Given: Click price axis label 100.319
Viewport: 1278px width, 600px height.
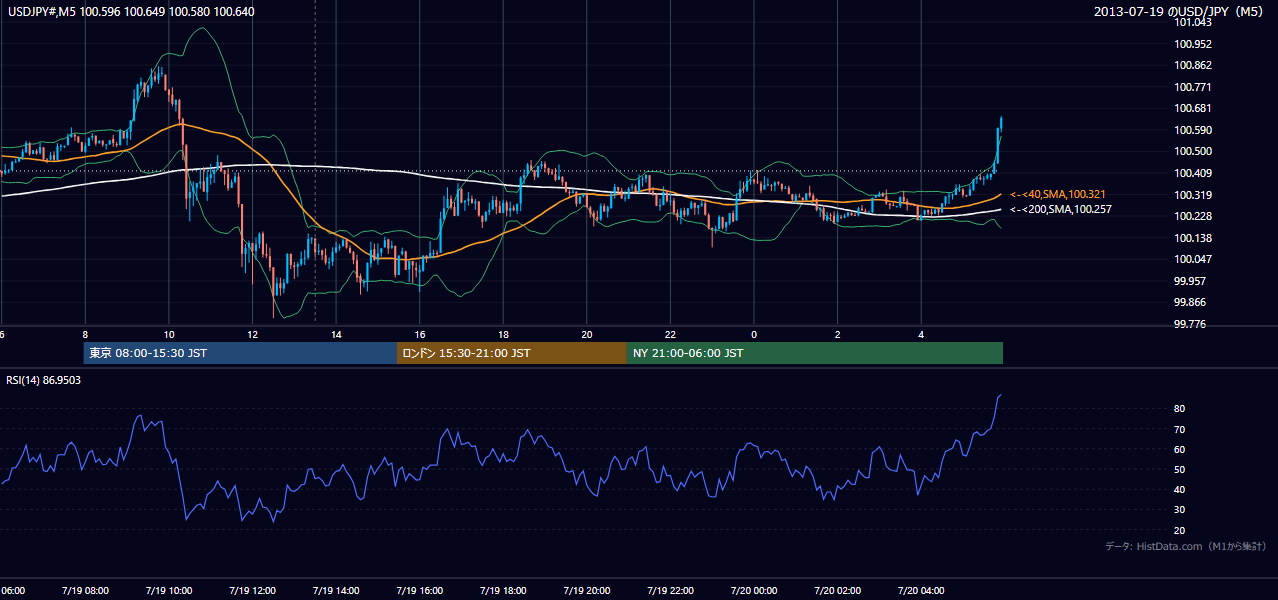Looking at the screenshot, I should point(1195,195).
